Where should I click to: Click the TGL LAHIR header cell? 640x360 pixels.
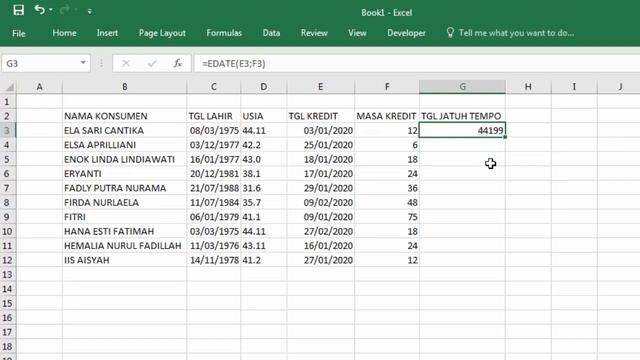[213, 116]
